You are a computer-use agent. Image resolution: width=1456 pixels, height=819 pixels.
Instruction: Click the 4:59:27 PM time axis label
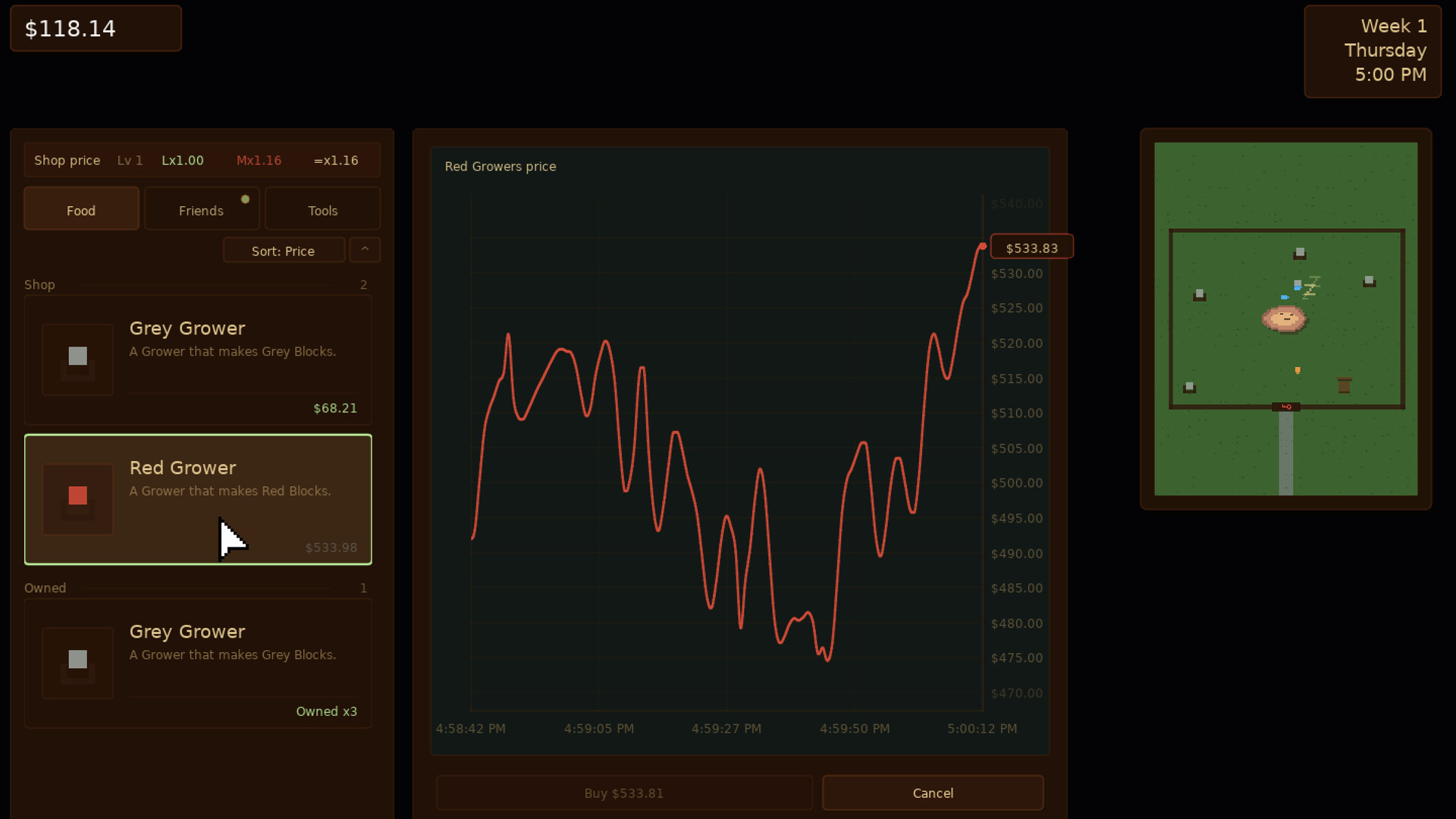point(726,728)
